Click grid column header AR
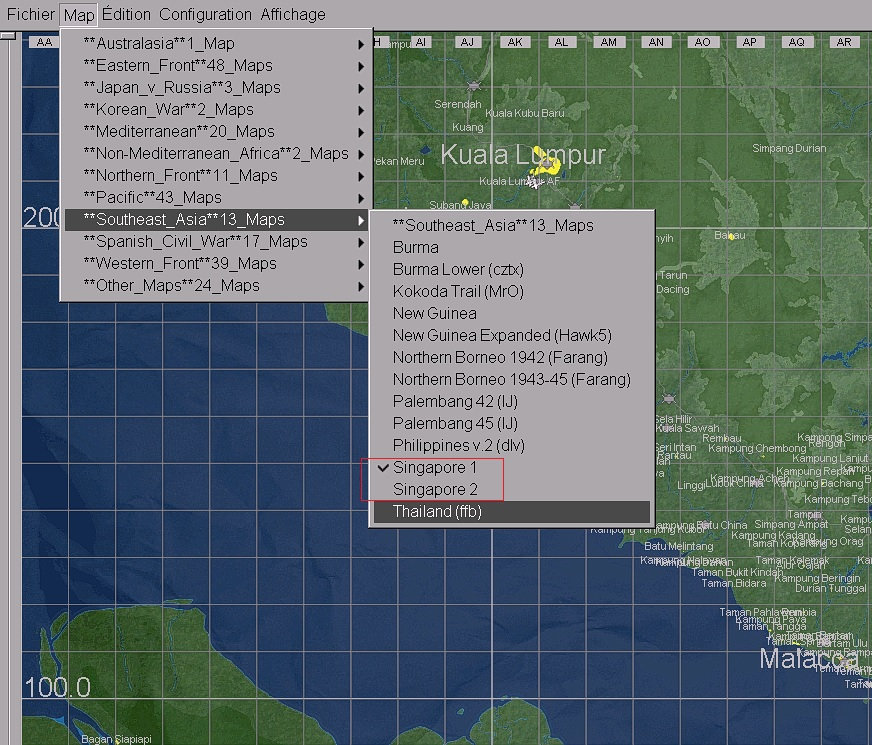 844,42
